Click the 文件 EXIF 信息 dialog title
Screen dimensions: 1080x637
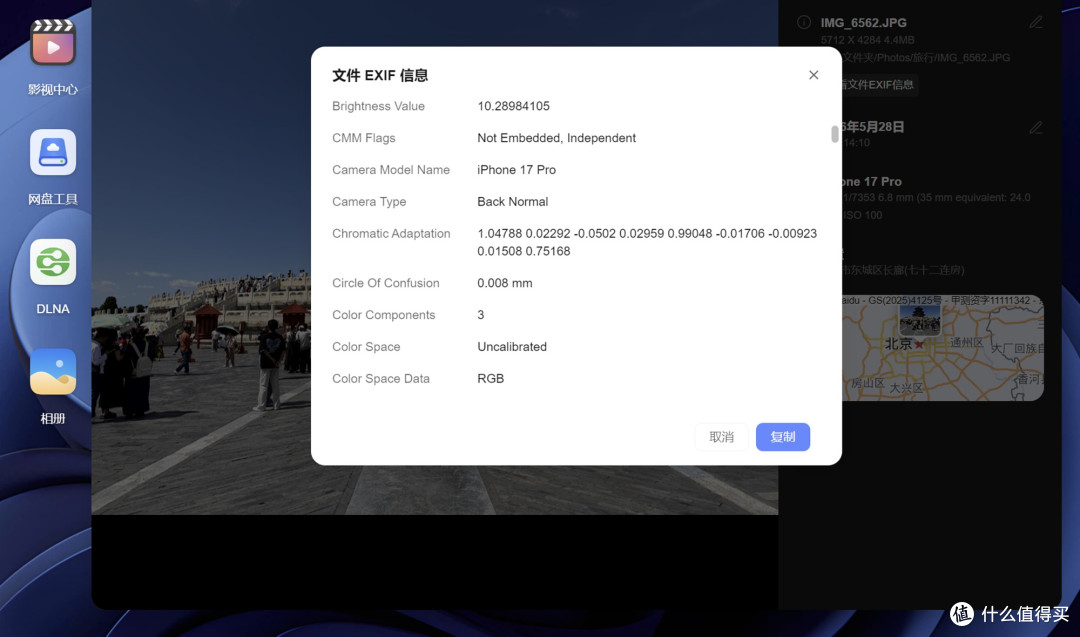380,75
